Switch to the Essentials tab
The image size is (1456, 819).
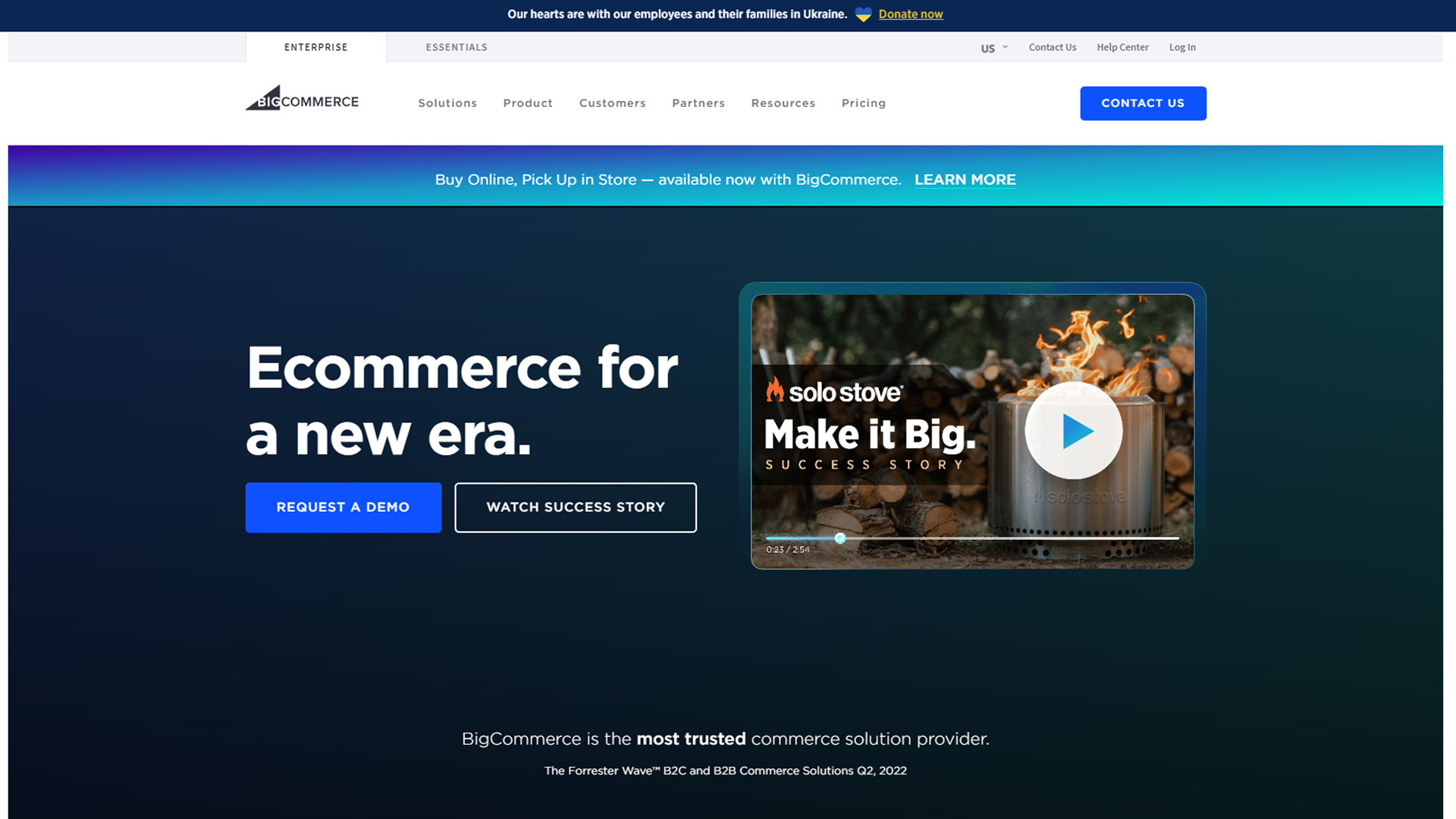[457, 46]
